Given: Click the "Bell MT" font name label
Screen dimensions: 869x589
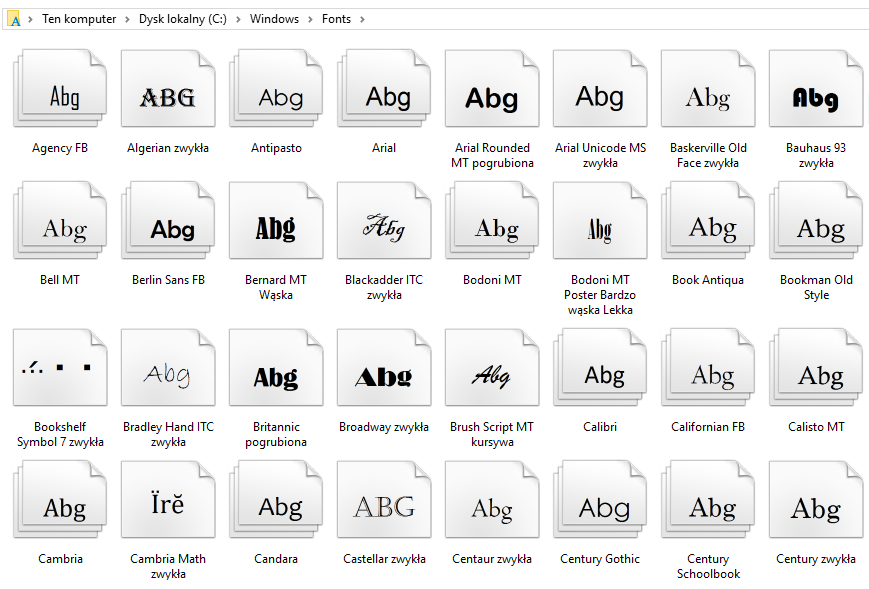Looking at the screenshot, I should 60,280.
